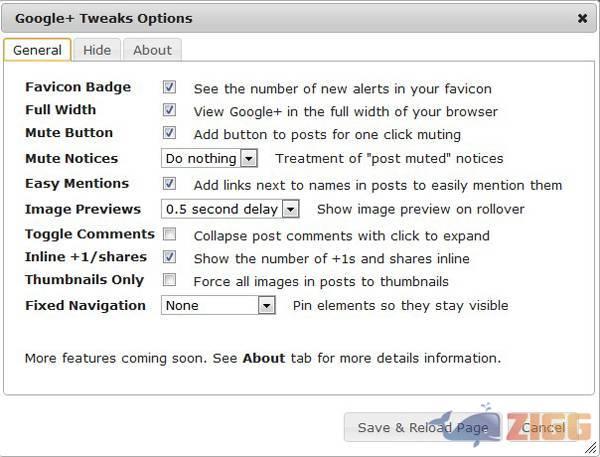Uncheck the Easy Mentions checkbox
The width and height of the screenshot is (600, 457).
(170, 184)
